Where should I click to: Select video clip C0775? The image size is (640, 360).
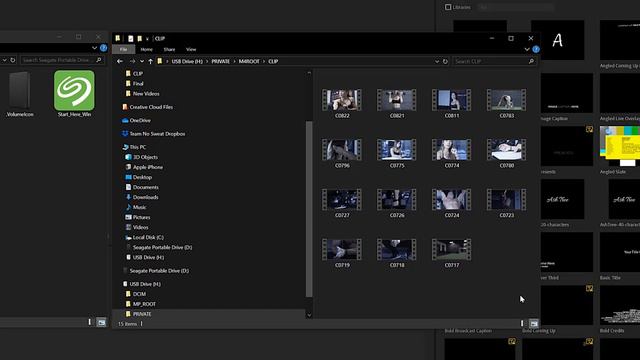pyautogui.click(x=397, y=153)
